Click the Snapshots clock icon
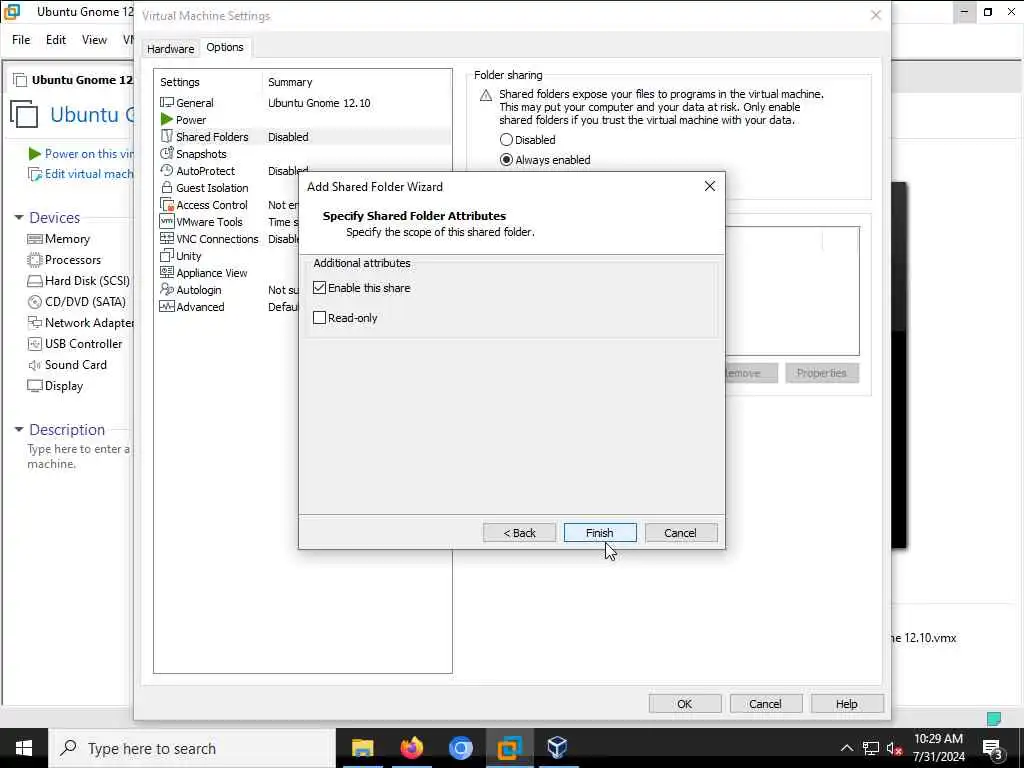Viewport: 1024px width, 768px height. click(x=167, y=153)
